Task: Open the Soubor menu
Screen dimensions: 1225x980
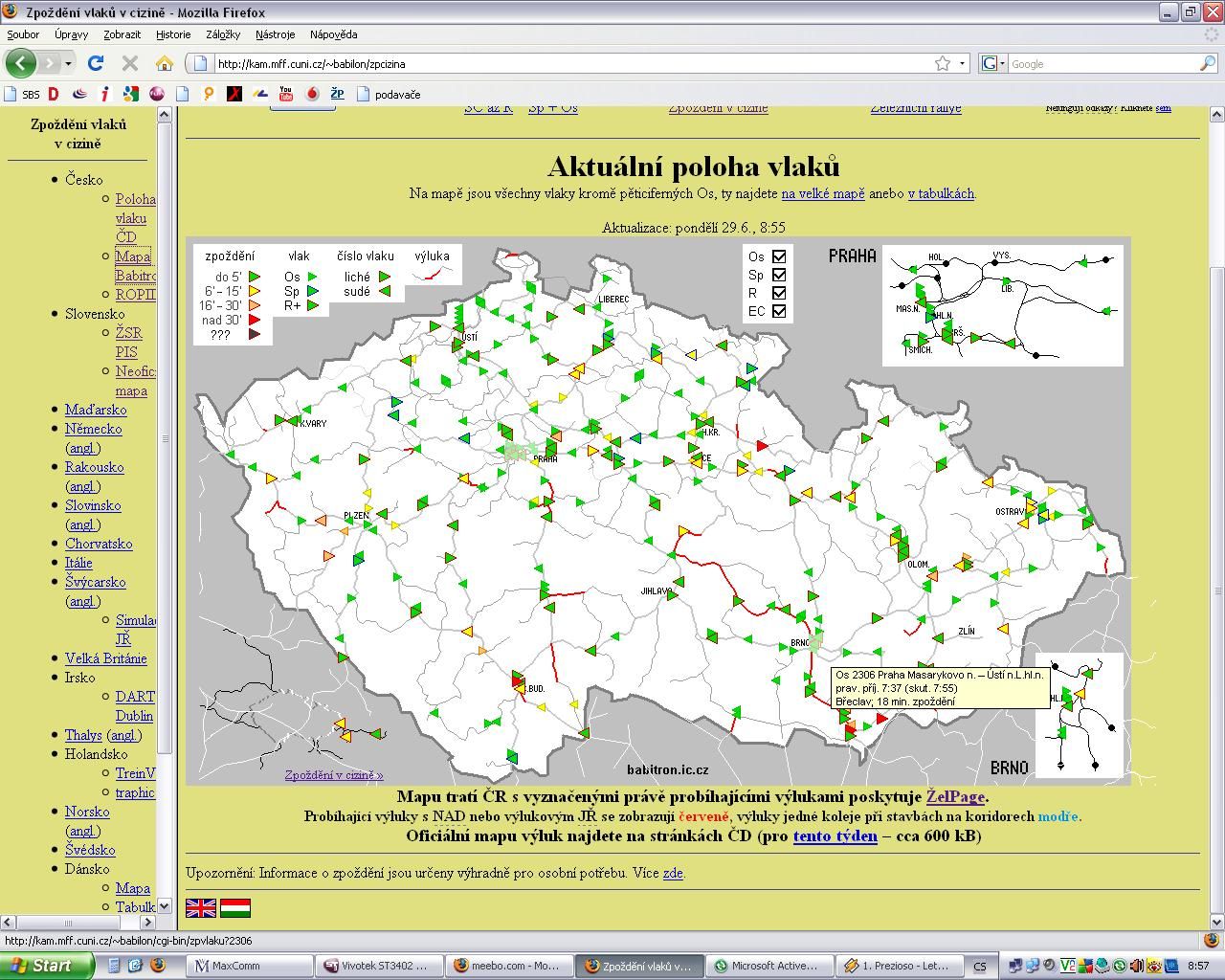Action: pos(23,34)
